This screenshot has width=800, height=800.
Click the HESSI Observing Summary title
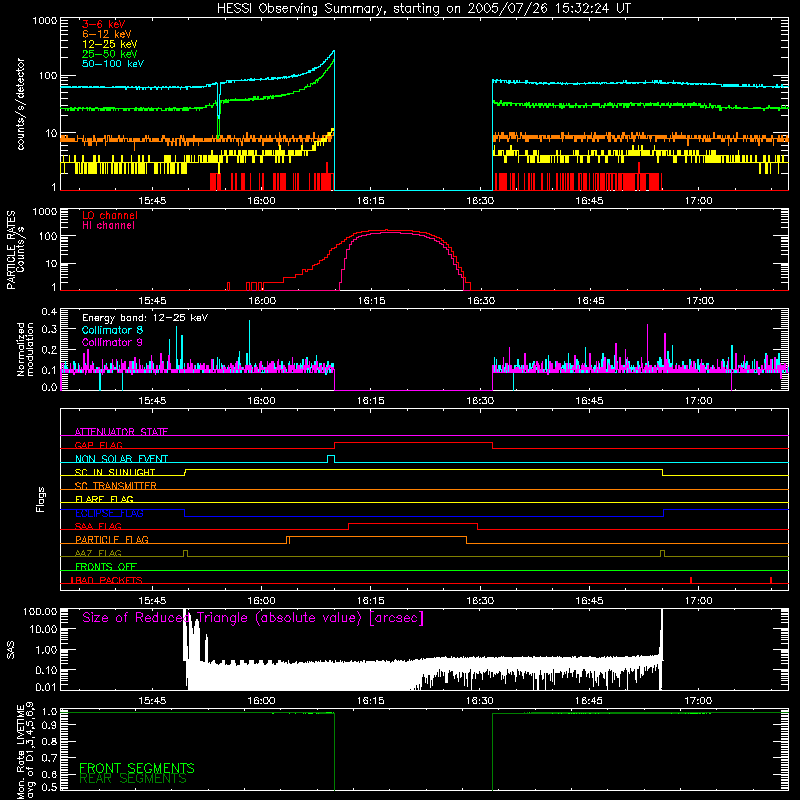[x=424, y=9]
